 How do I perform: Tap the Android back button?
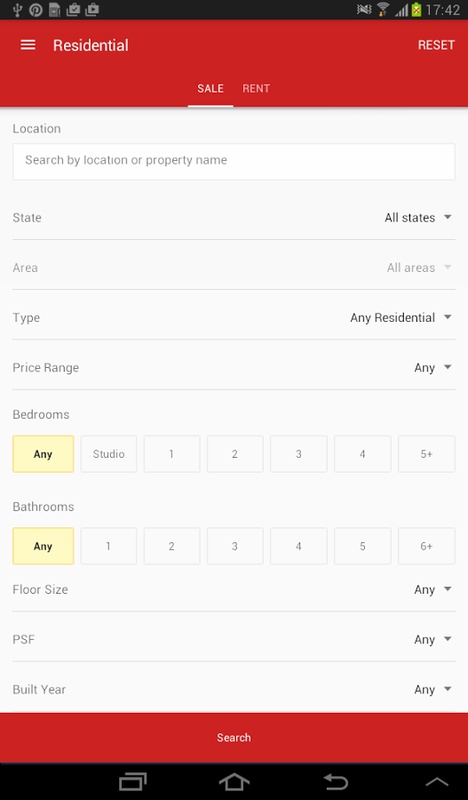coord(336,782)
